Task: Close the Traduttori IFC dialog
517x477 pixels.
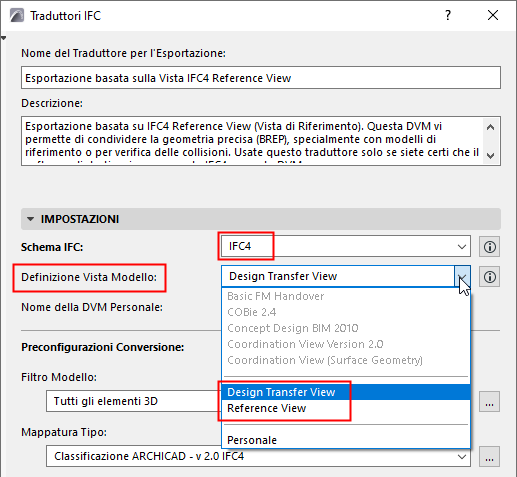Action: click(493, 15)
